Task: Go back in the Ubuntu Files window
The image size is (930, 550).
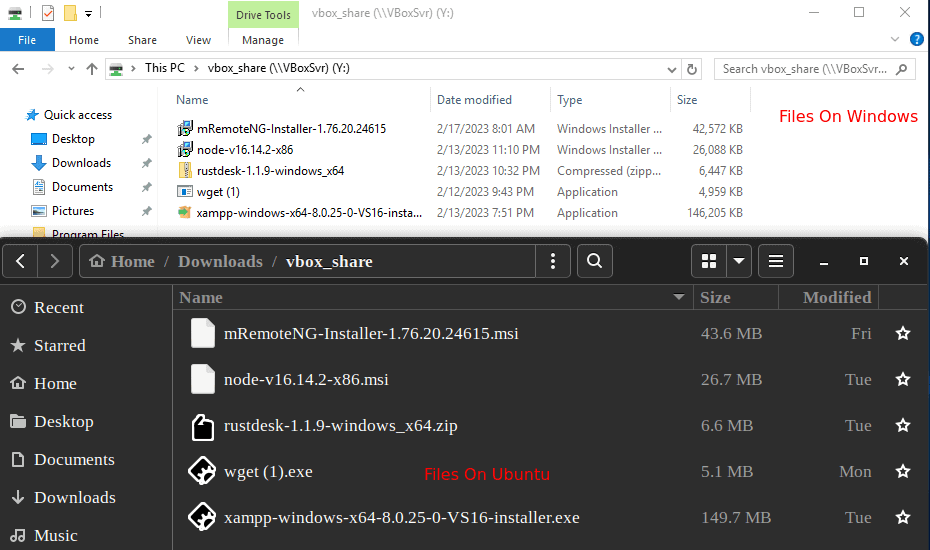Action: [x=20, y=261]
